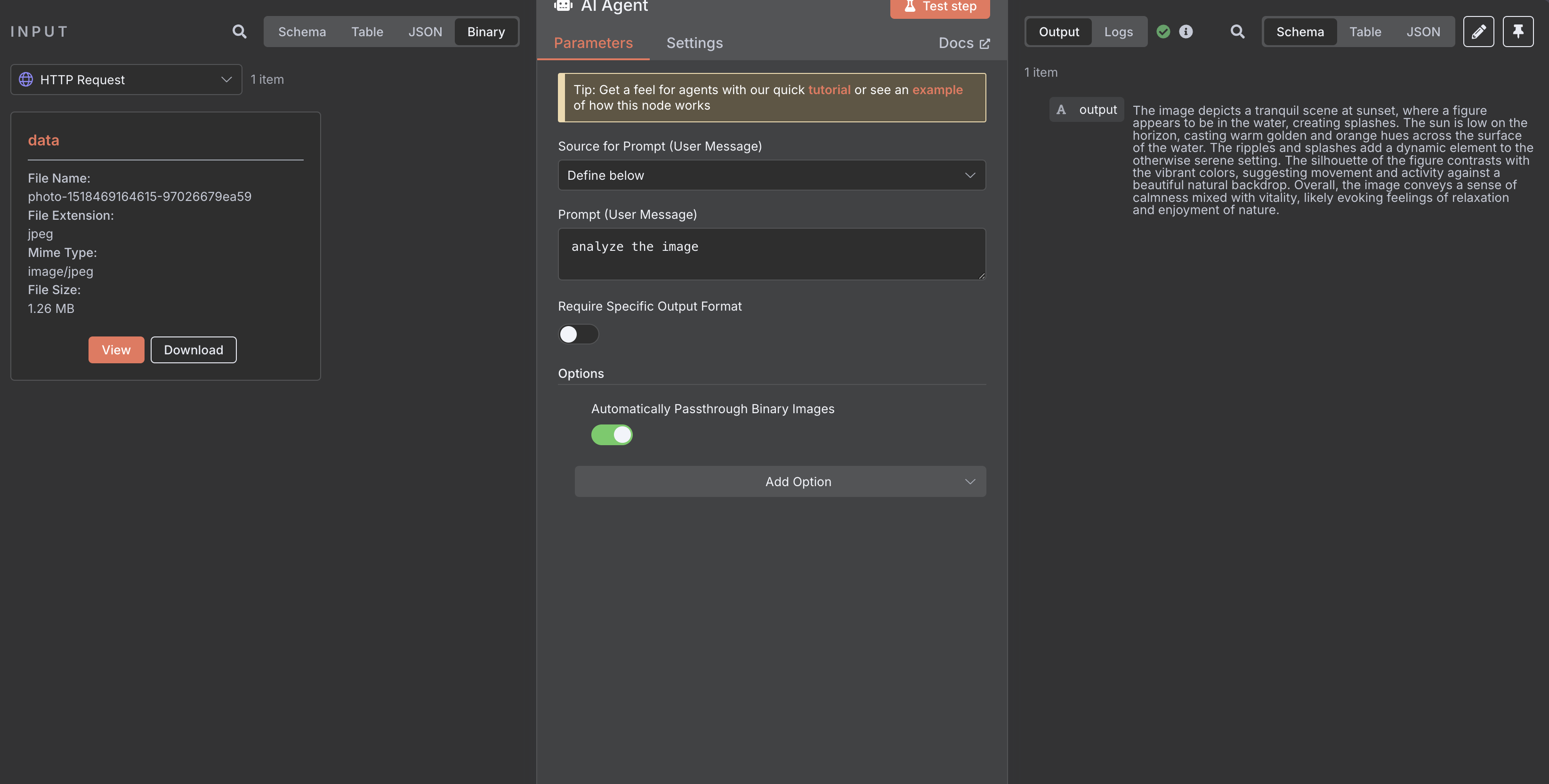This screenshot has width=1549, height=784.
Task: Click the 1.26 MB file size value
Action: pyautogui.click(x=51, y=308)
